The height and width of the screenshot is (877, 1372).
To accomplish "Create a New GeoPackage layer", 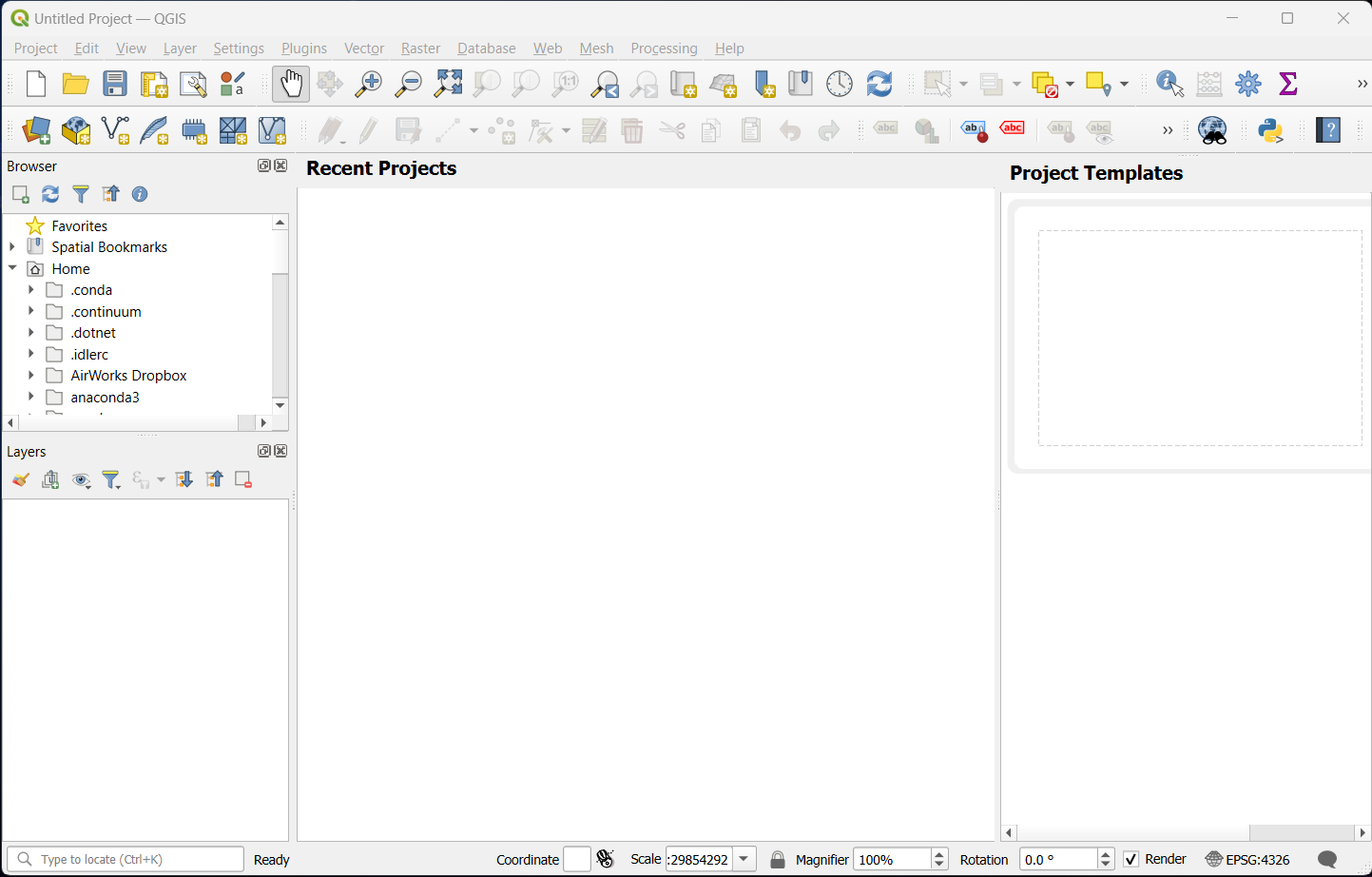I will (x=76, y=130).
